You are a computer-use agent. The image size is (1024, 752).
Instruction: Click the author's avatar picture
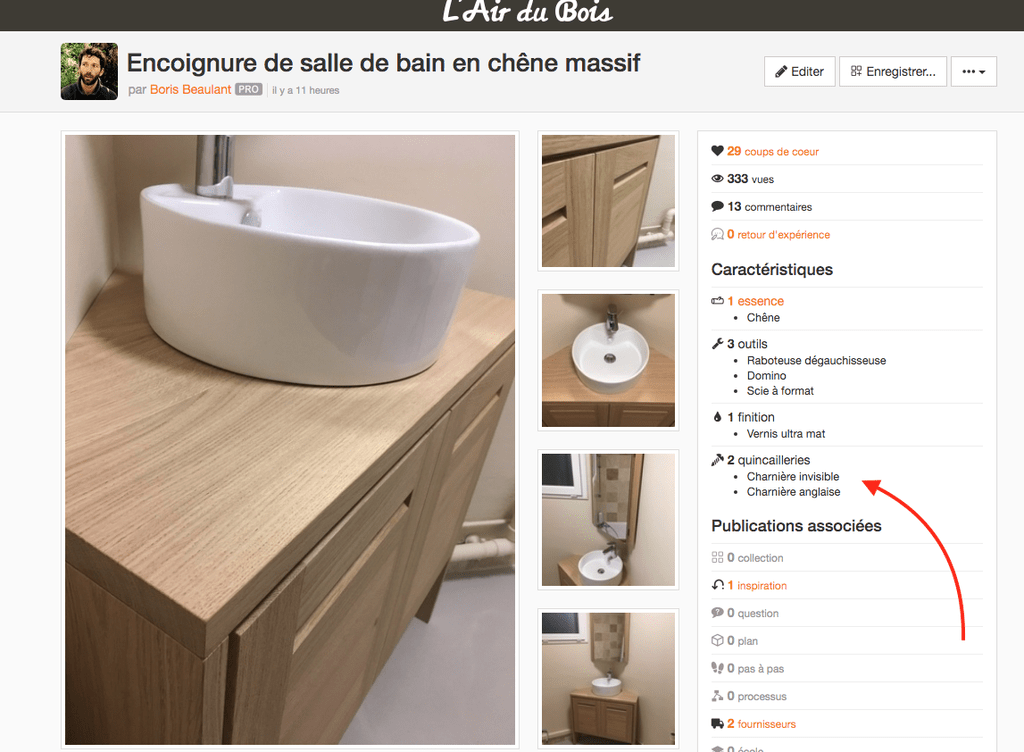[x=89, y=72]
